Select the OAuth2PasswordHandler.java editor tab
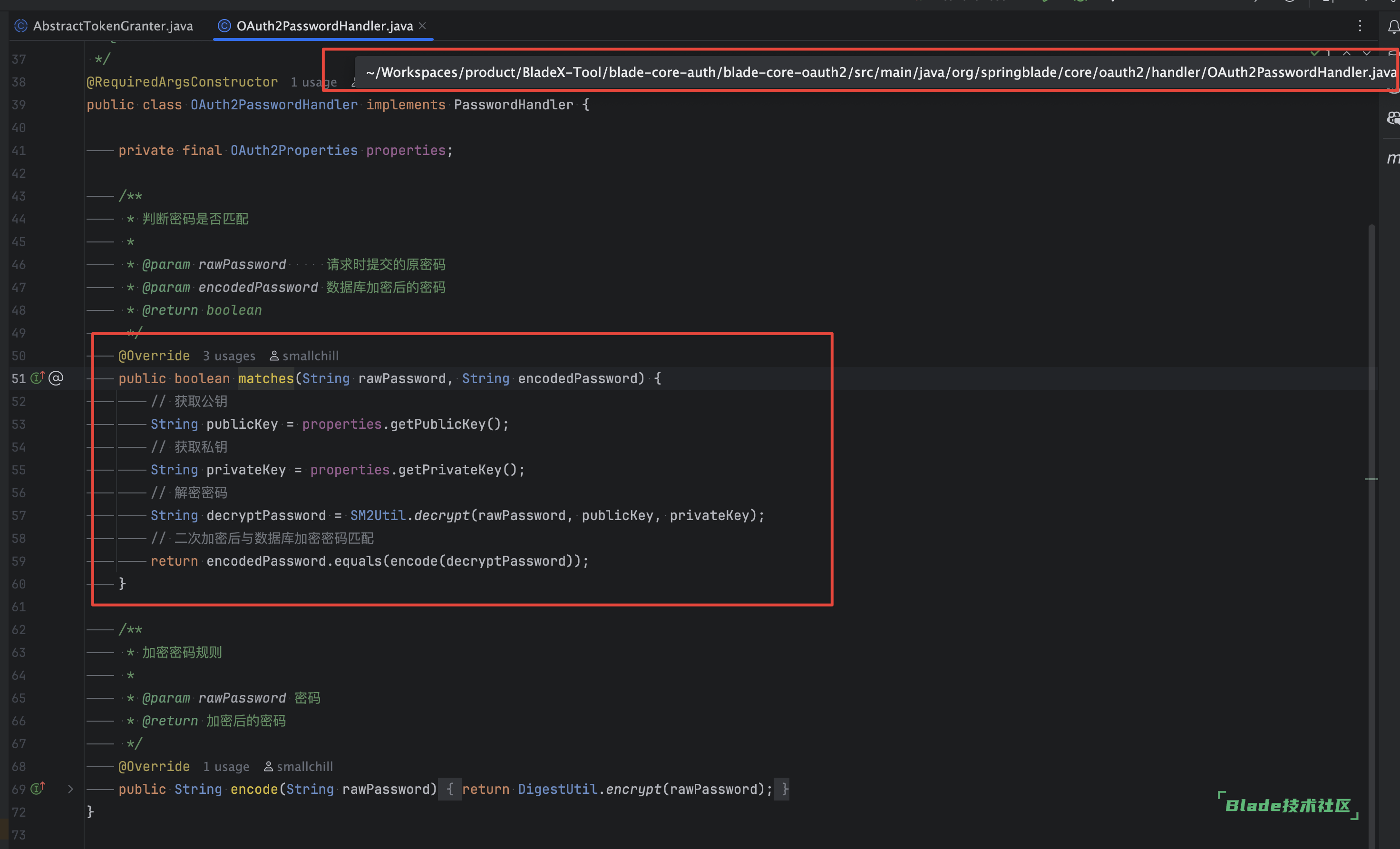 coord(324,26)
